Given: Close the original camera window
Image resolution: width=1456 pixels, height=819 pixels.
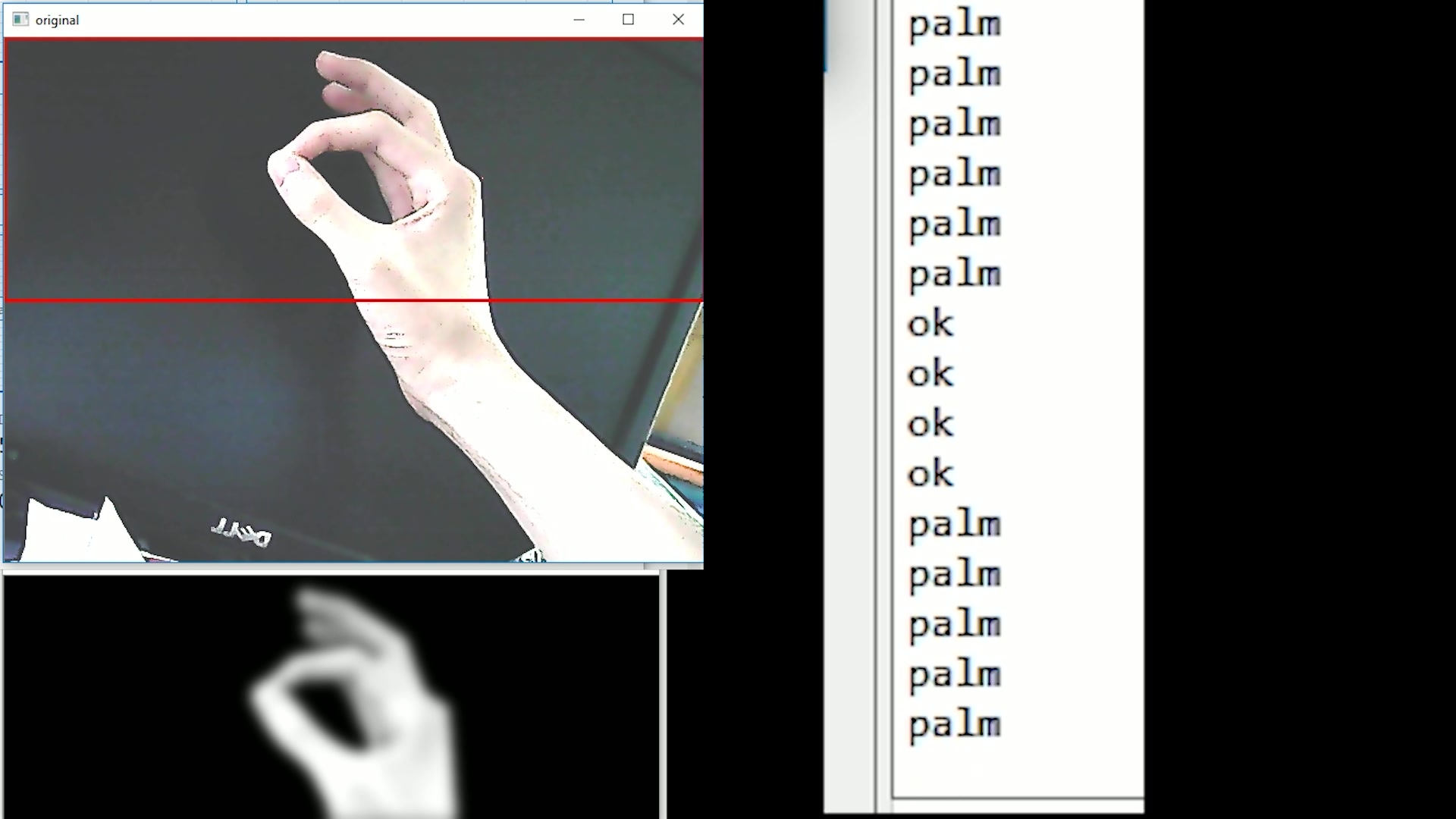Looking at the screenshot, I should click(x=678, y=18).
